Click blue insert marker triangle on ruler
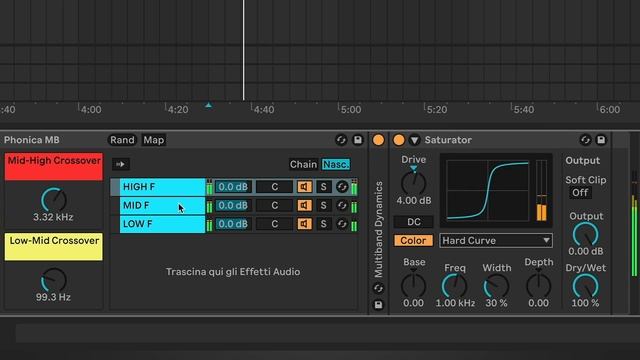 click(x=209, y=105)
